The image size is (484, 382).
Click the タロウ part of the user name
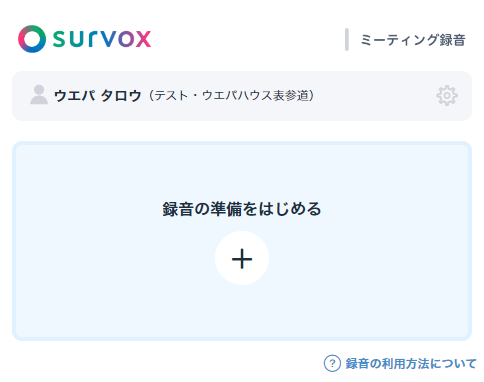pos(121,96)
